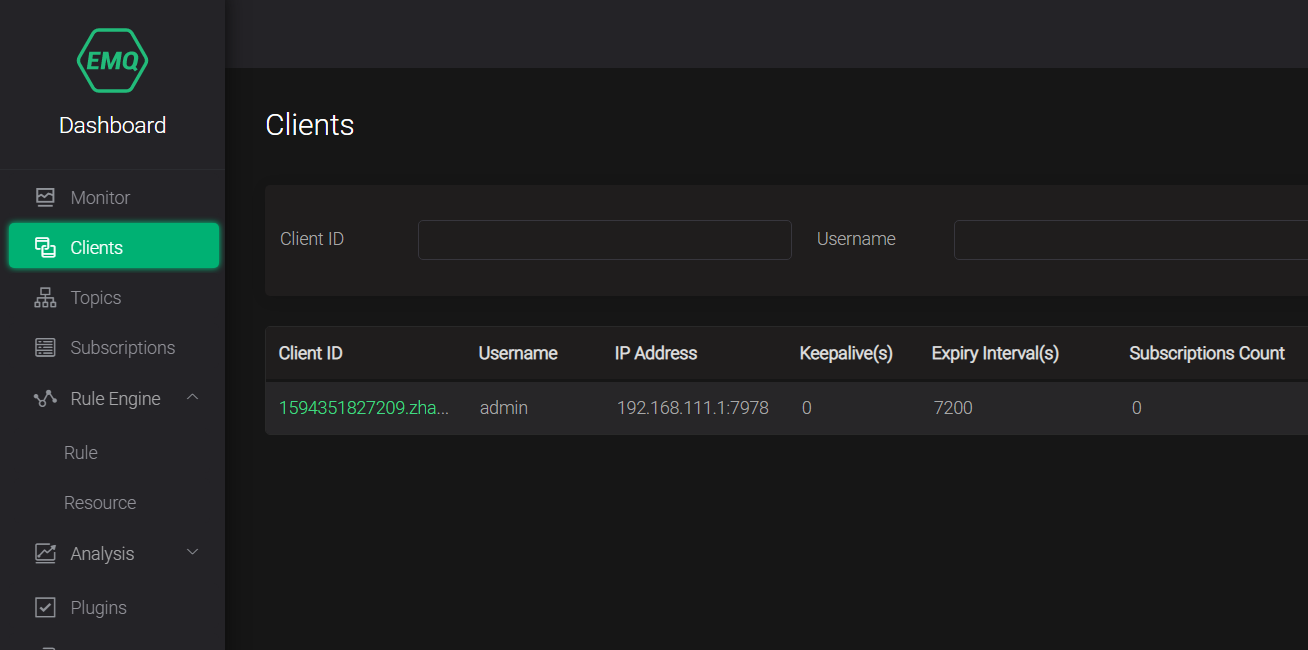The width and height of the screenshot is (1308, 650).
Task: Click the Keepalive(s) column header
Action: click(x=846, y=353)
